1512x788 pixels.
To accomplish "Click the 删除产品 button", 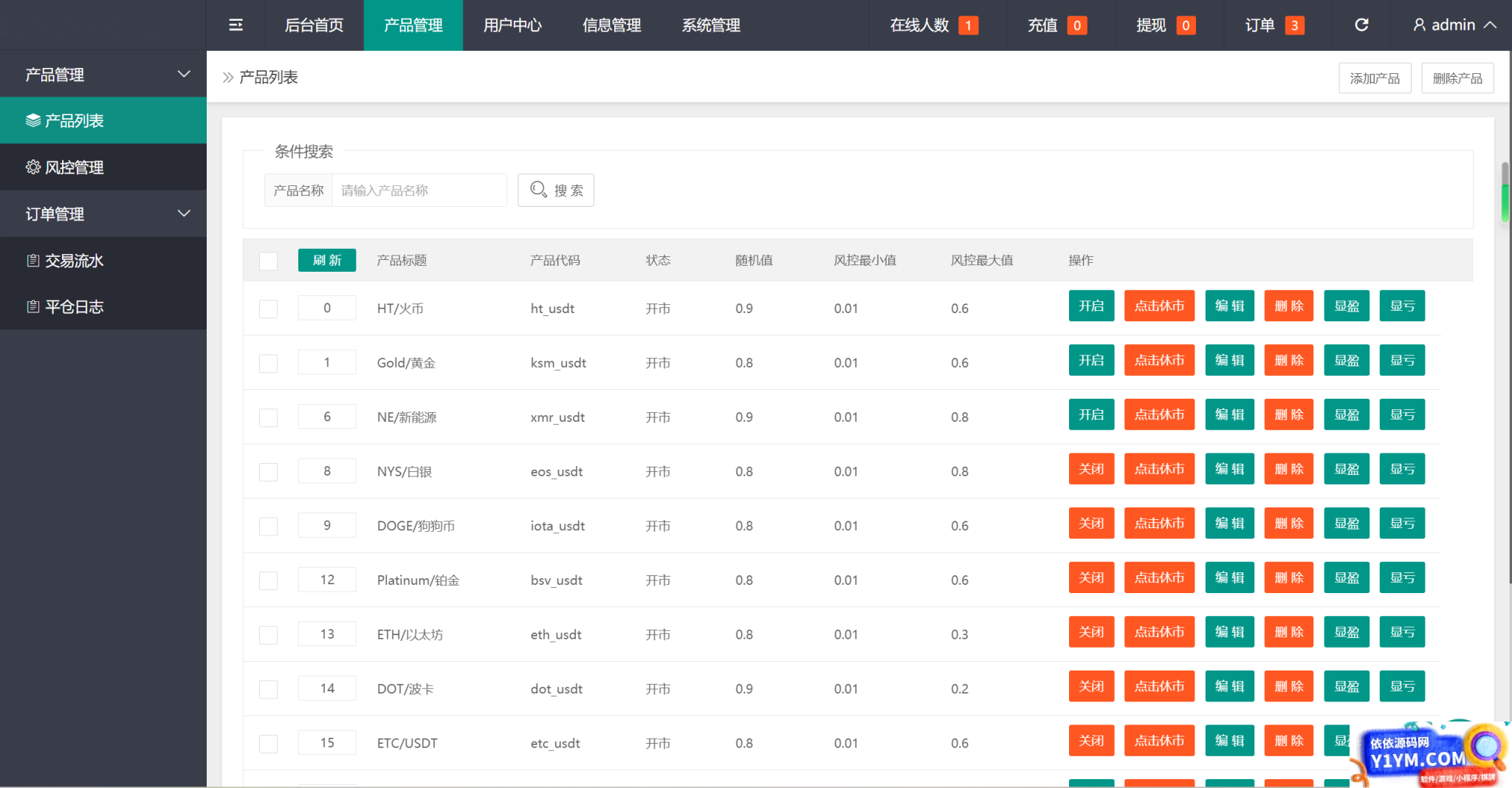I will coord(1457,78).
